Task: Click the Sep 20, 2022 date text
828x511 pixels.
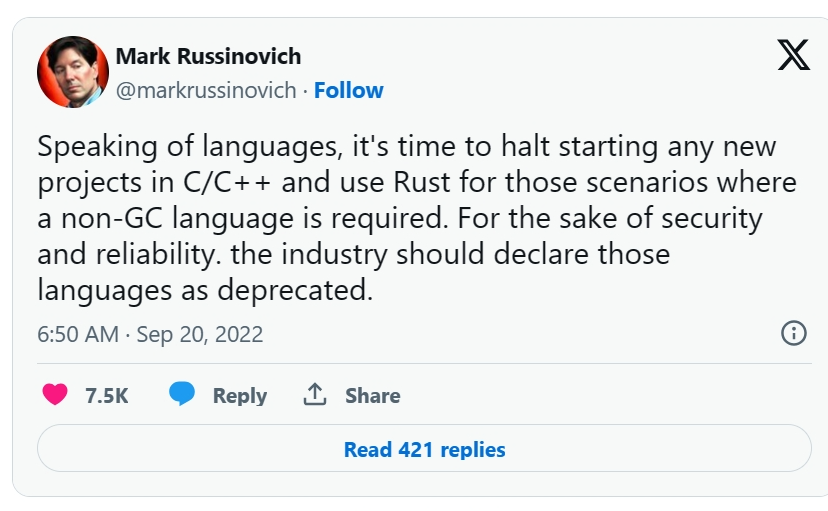Action: pos(200,334)
